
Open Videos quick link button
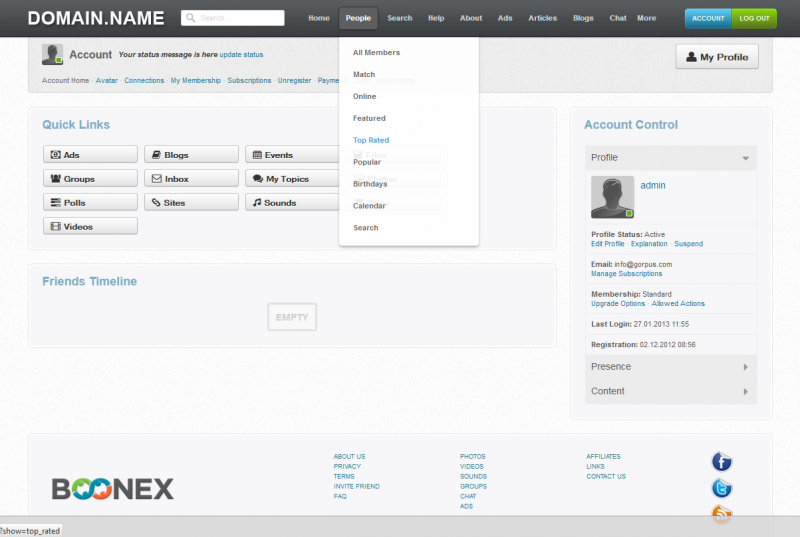click(90, 227)
